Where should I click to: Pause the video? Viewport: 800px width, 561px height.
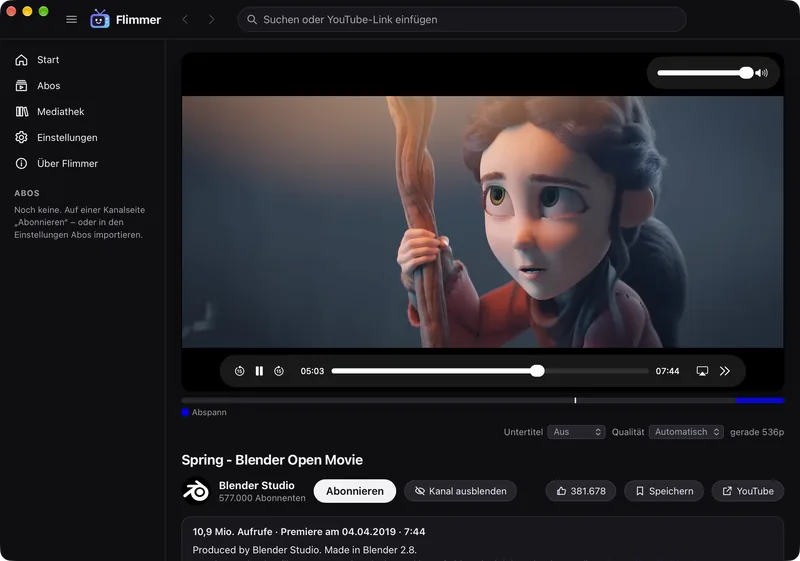click(259, 371)
